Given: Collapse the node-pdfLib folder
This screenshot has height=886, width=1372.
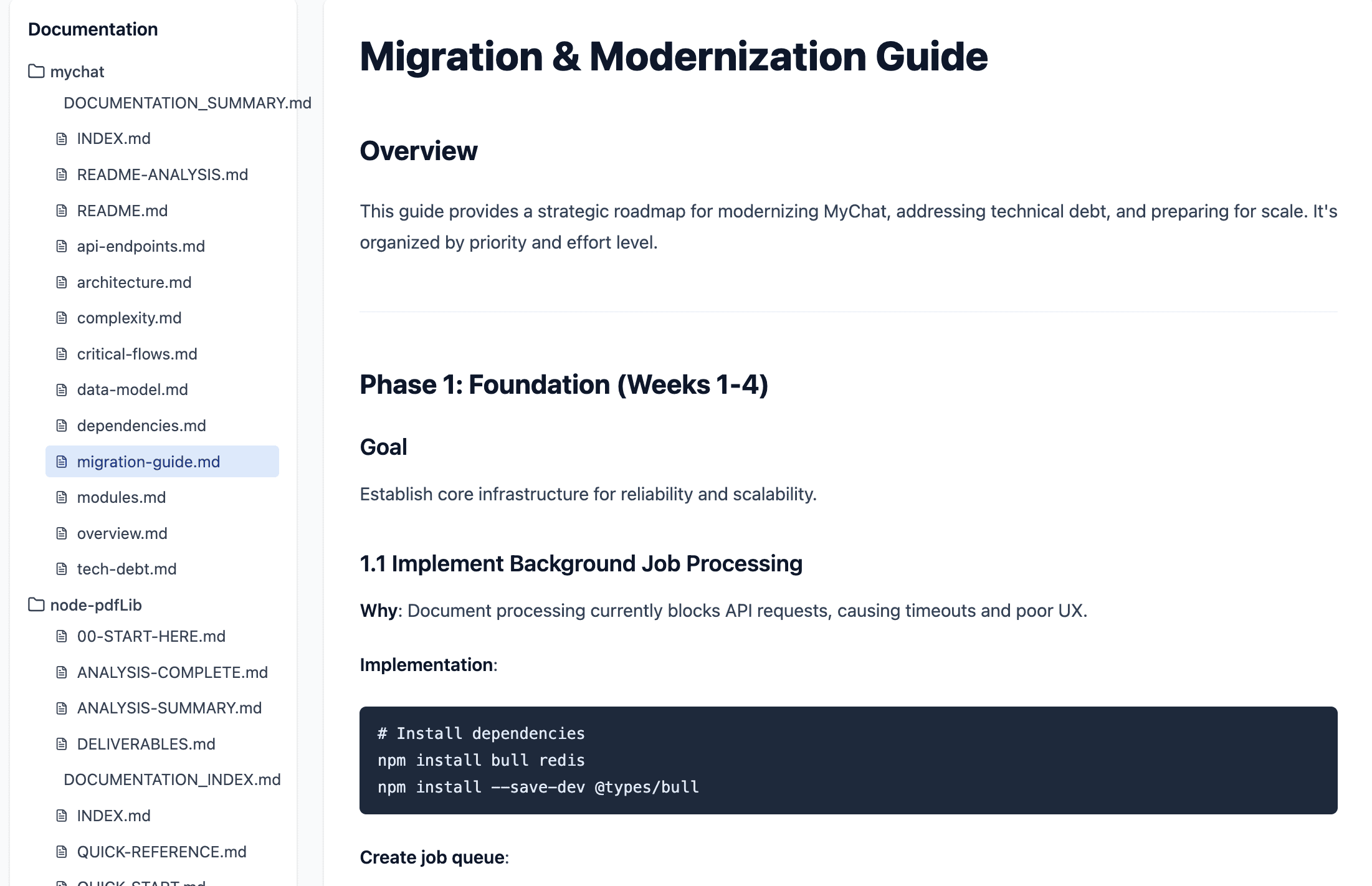Looking at the screenshot, I should [85, 605].
